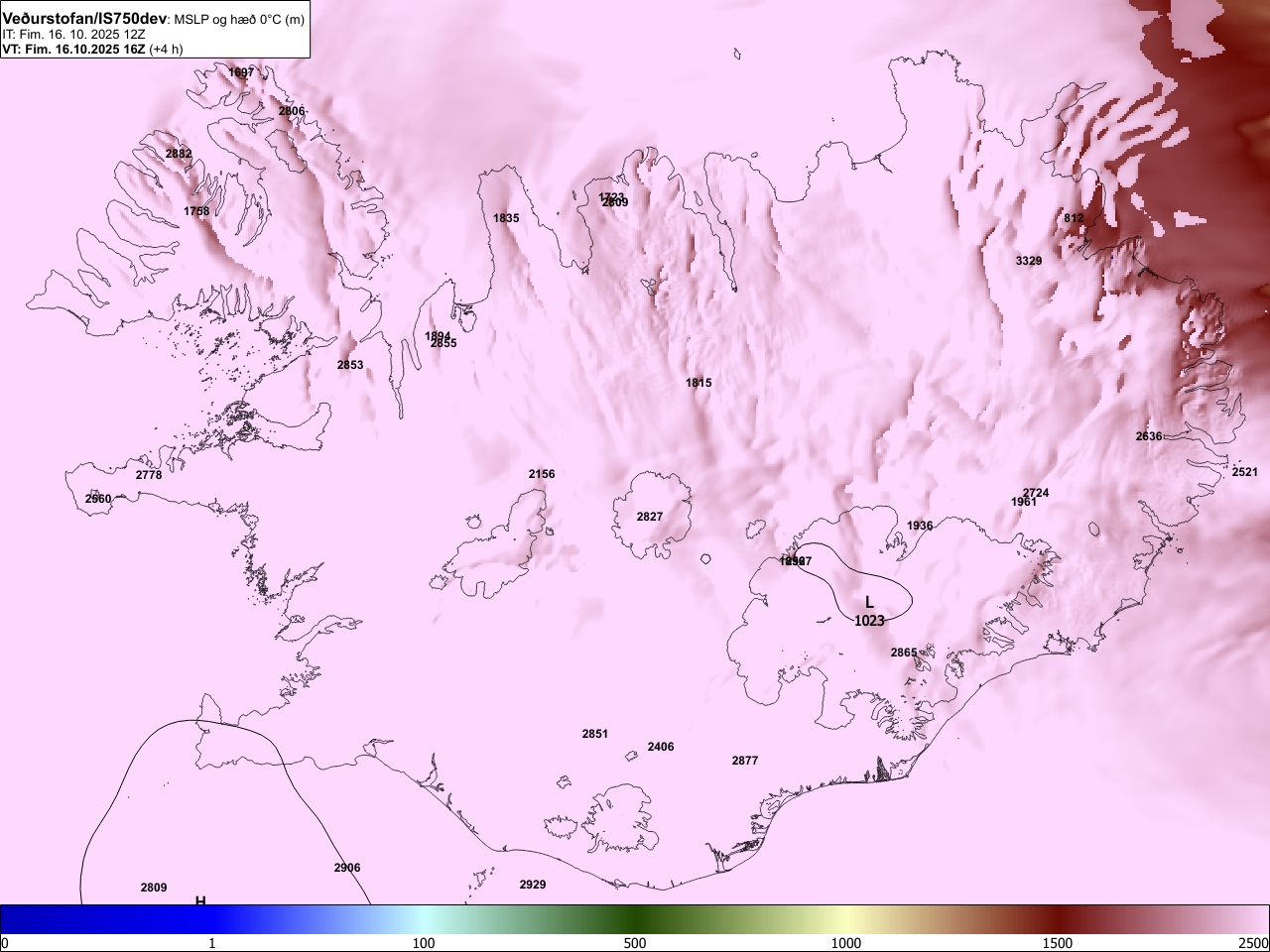
Task: Select the height label 2851
Action: point(595,734)
